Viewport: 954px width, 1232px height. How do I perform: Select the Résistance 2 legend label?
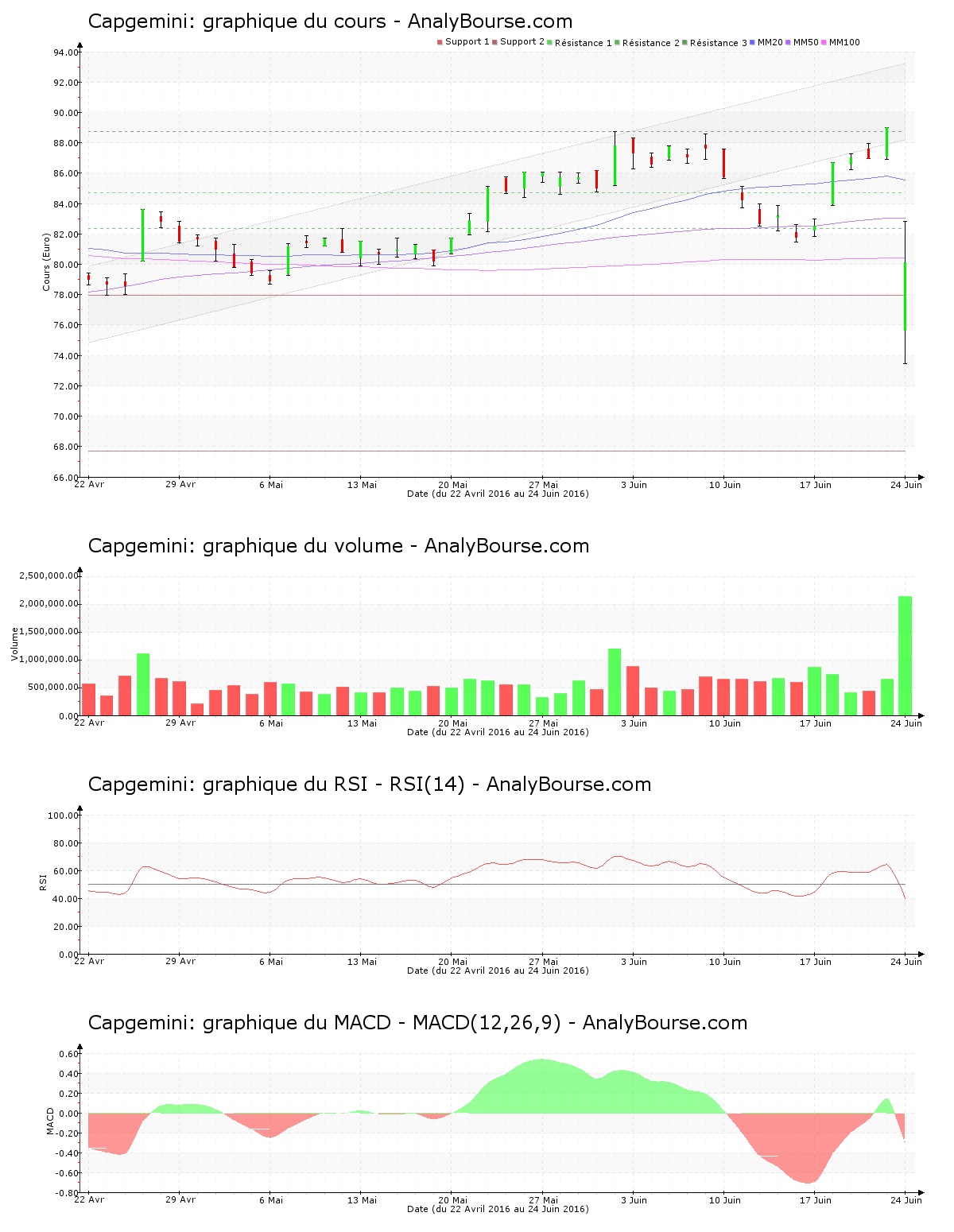[x=651, y=43]
